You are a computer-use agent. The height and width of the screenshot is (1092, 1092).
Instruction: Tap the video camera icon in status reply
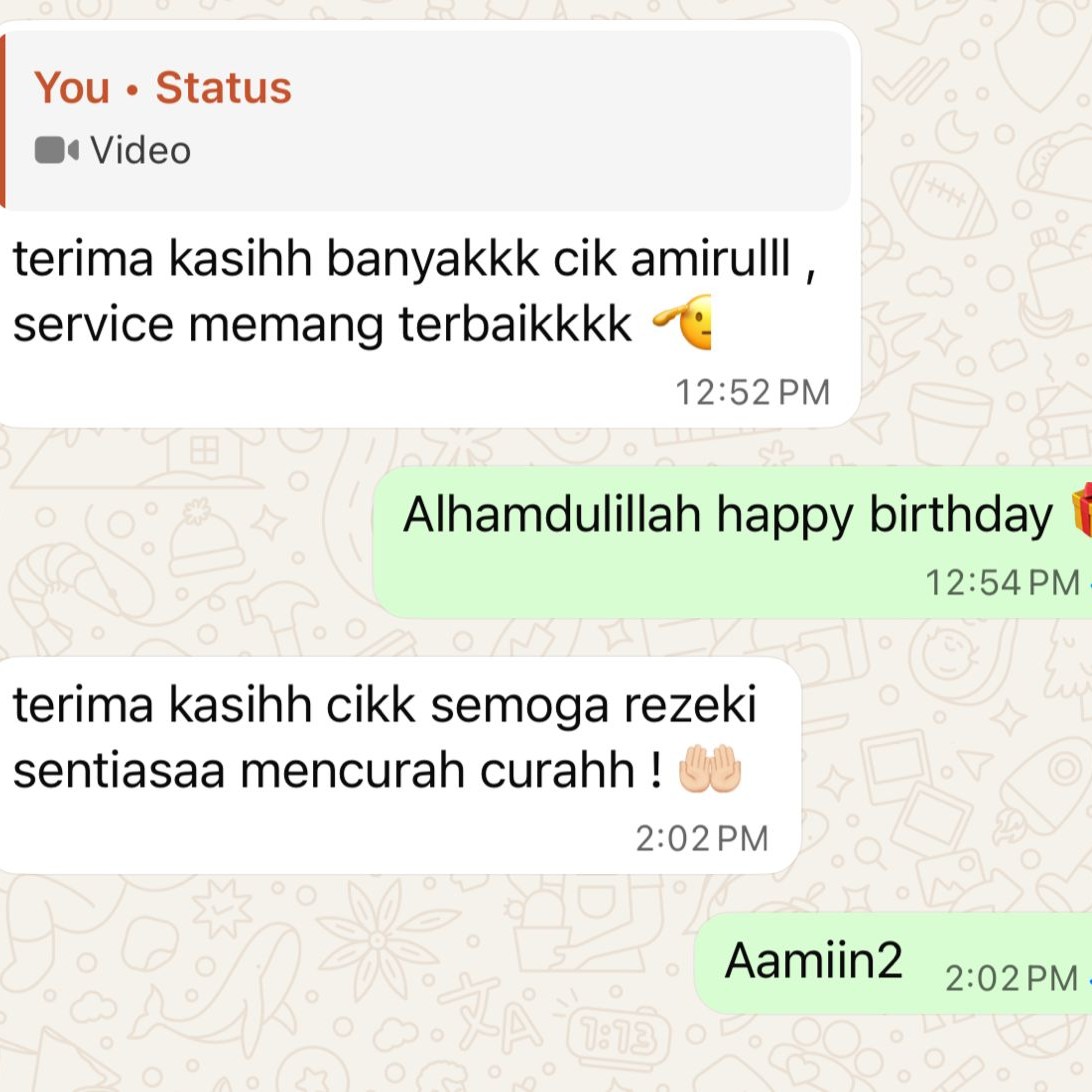pos(56,150)
